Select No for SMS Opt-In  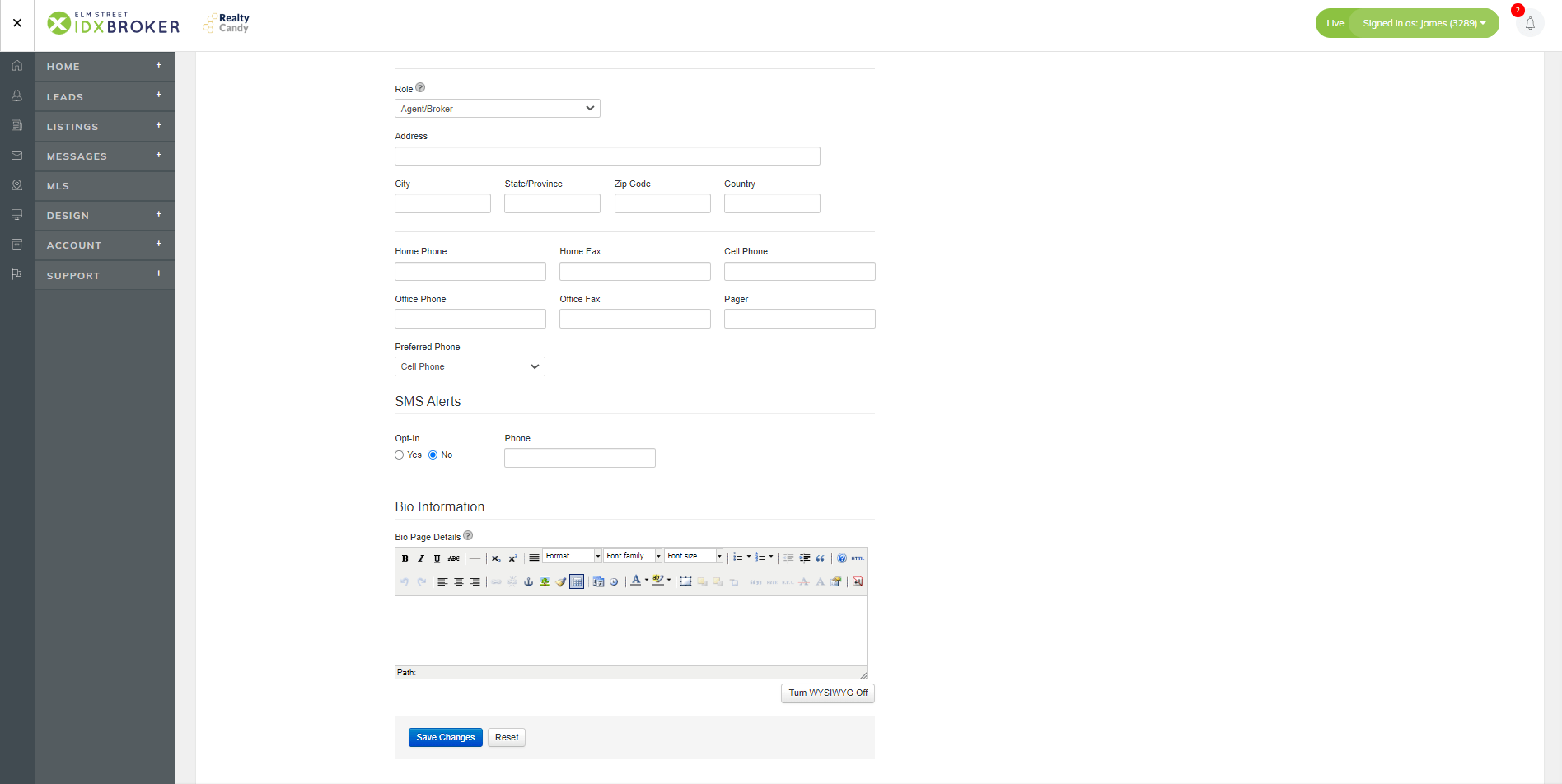coord(433,455)
